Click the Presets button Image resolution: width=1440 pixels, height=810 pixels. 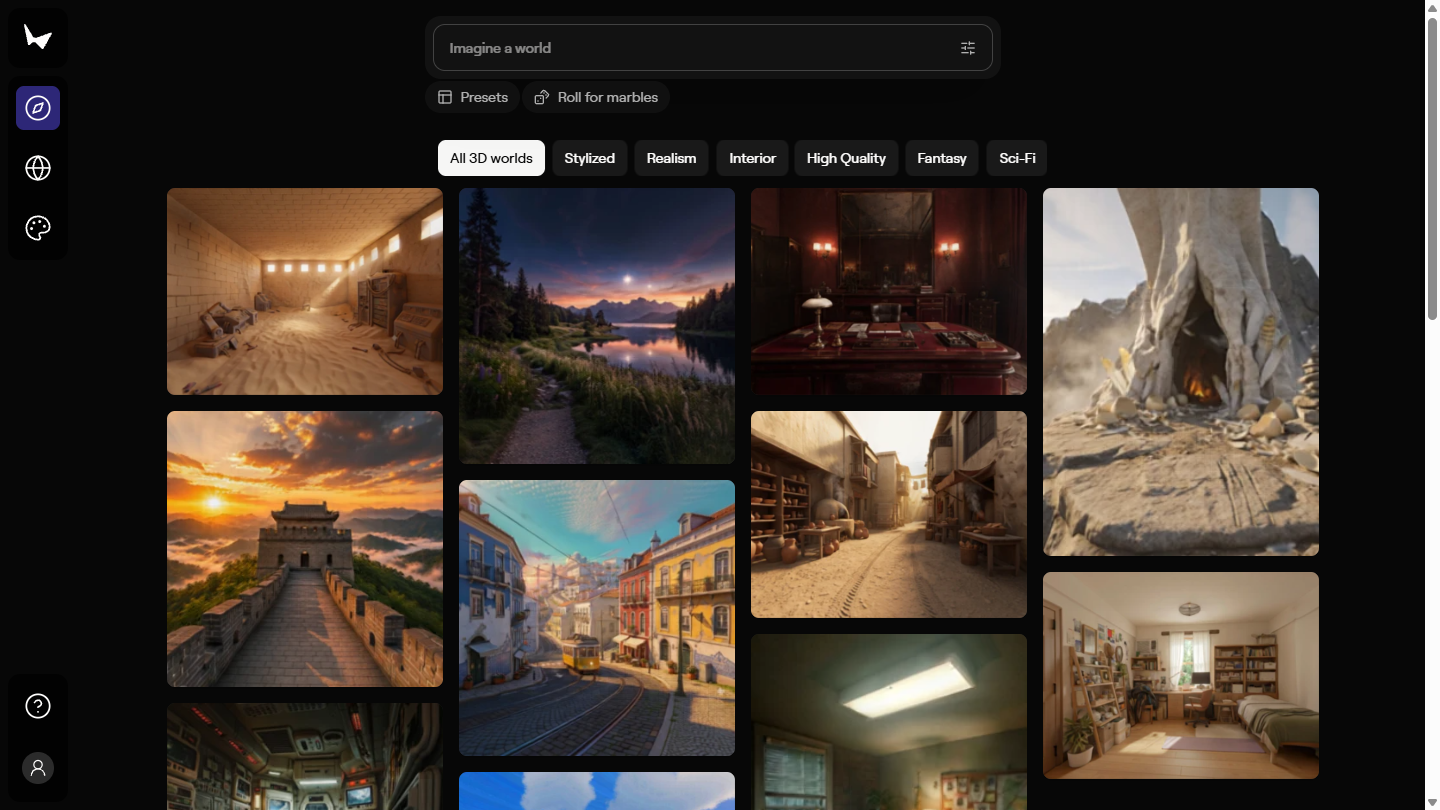[473, 97]
